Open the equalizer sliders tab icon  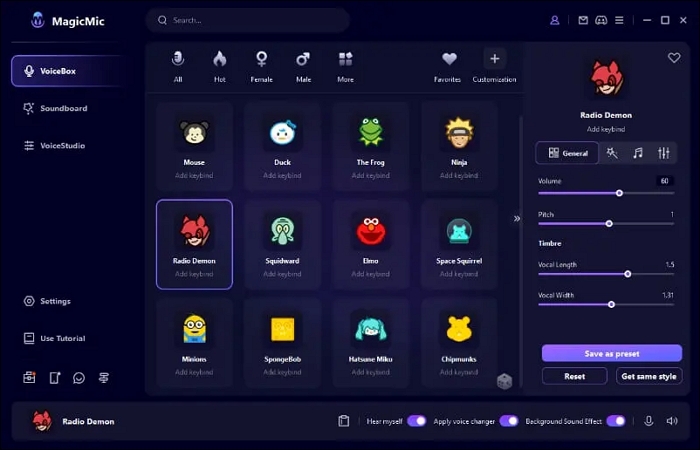[x=663, y=153]
